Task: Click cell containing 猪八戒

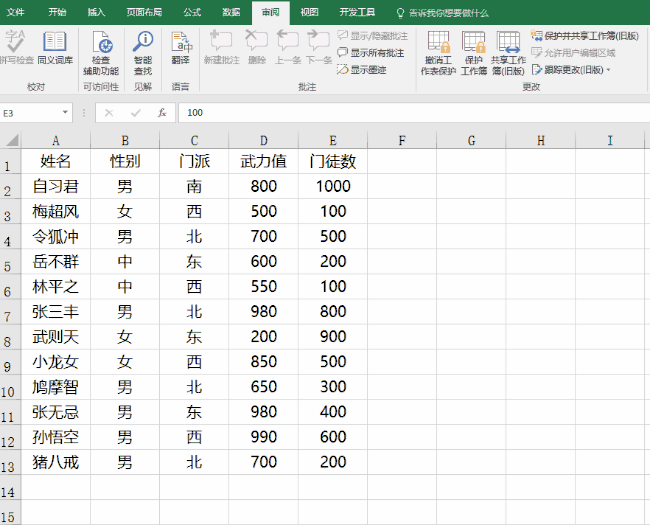Action: [x=56, y=462]
